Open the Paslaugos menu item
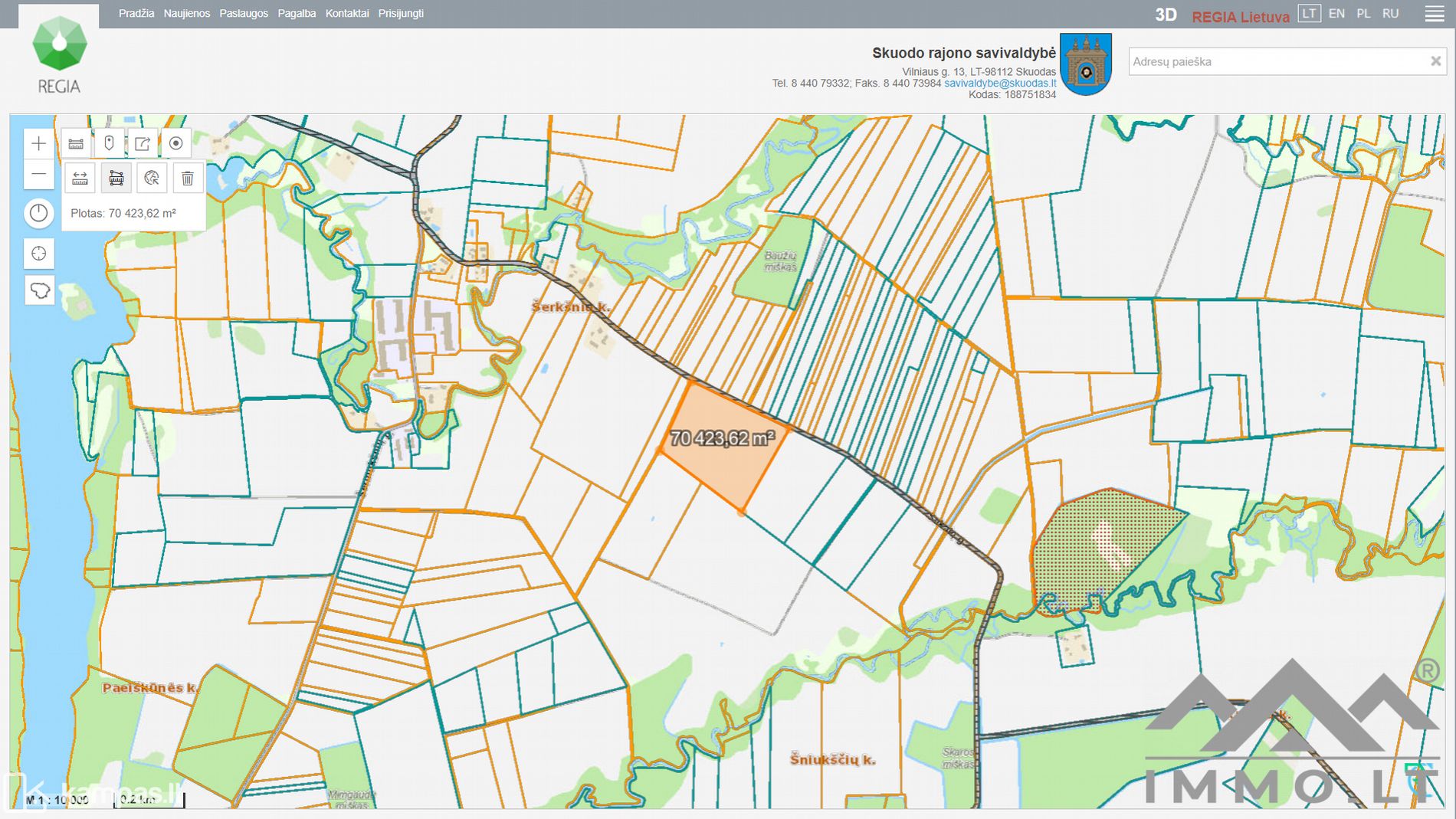Image resolution: width=1456 pixels, height=819 pixels. [244, 14]
